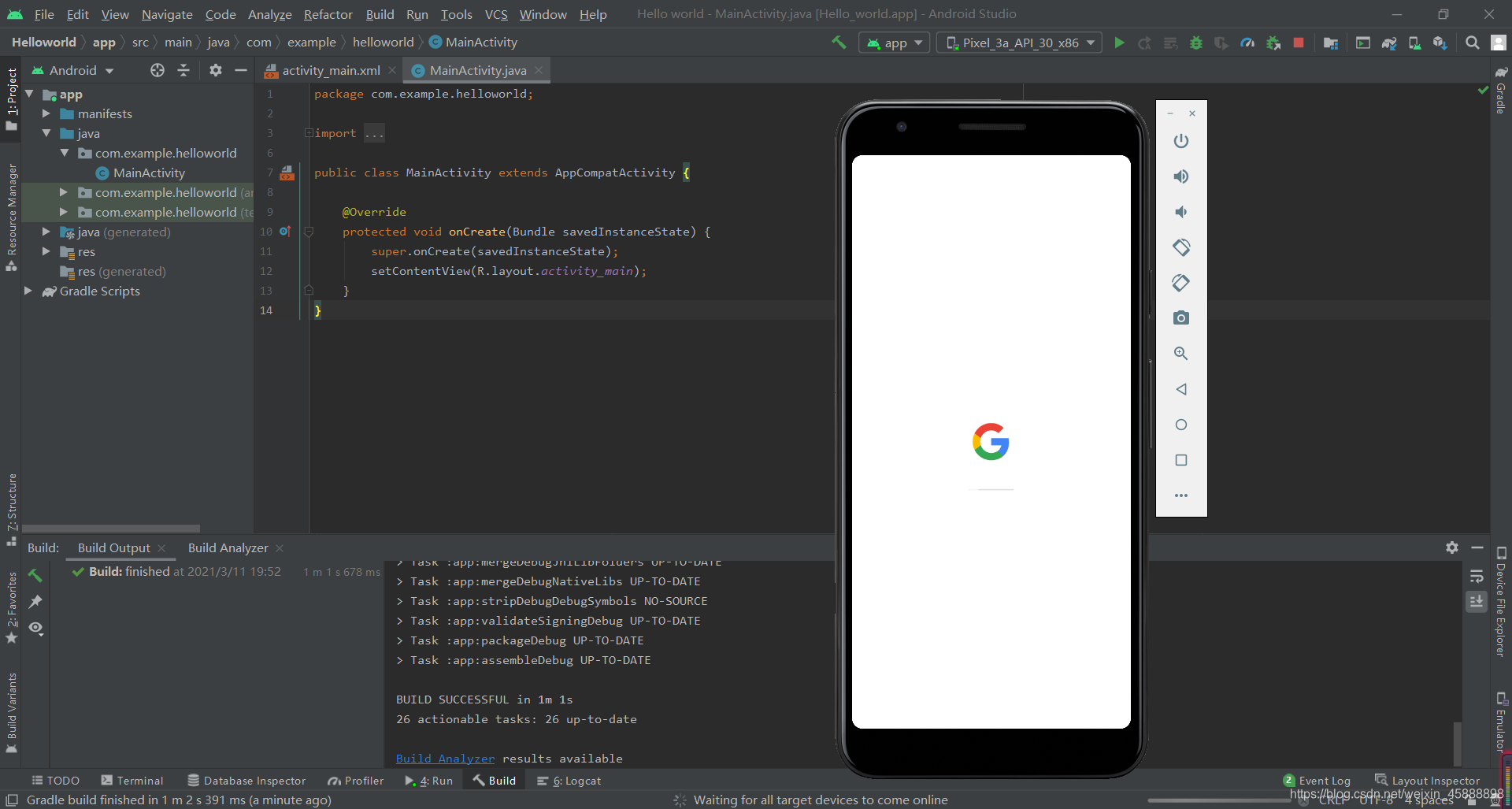Open the Build menu

point(380,14)
